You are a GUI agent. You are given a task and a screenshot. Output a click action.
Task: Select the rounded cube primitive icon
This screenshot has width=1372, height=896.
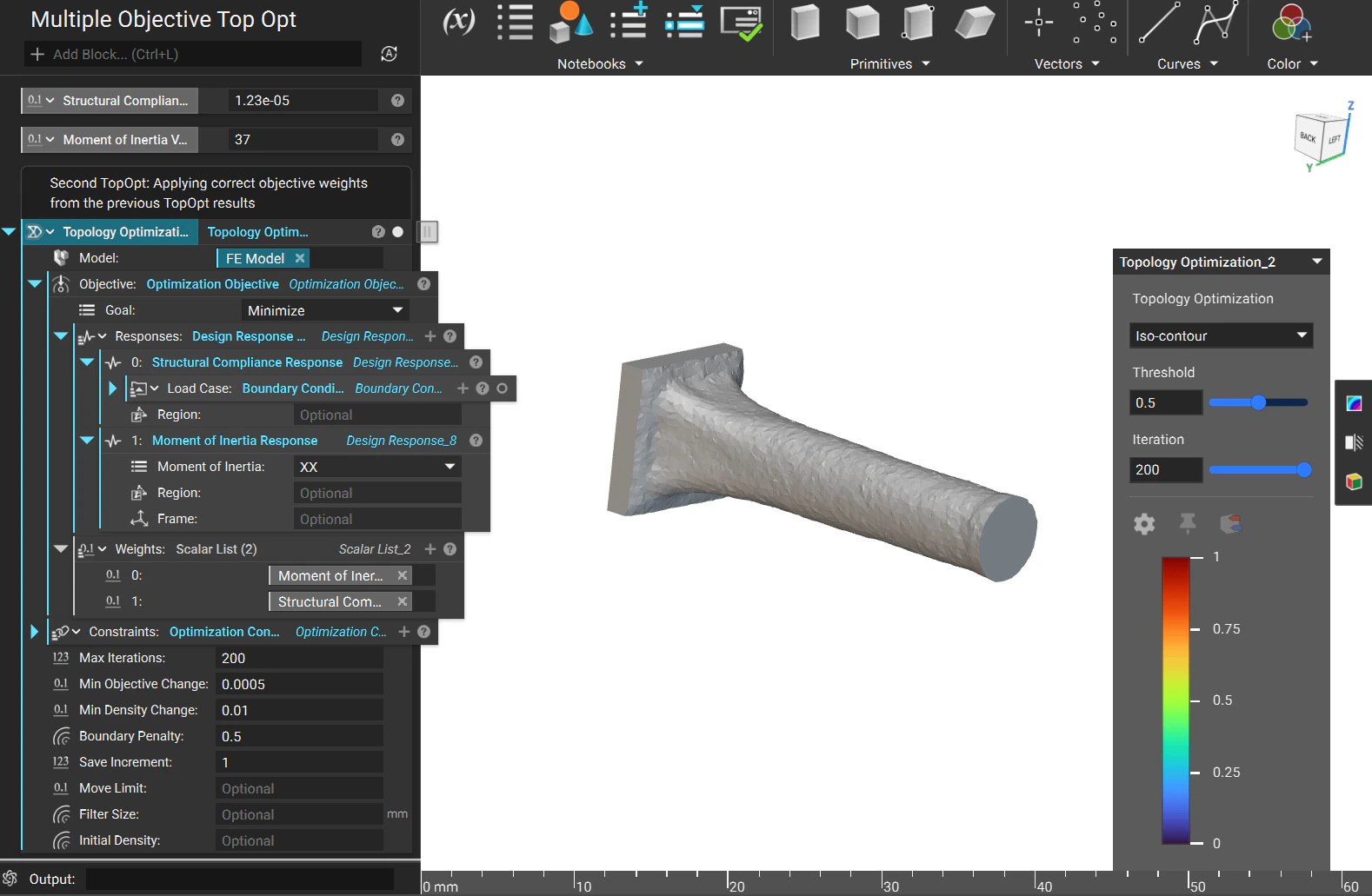pos(862,23)
